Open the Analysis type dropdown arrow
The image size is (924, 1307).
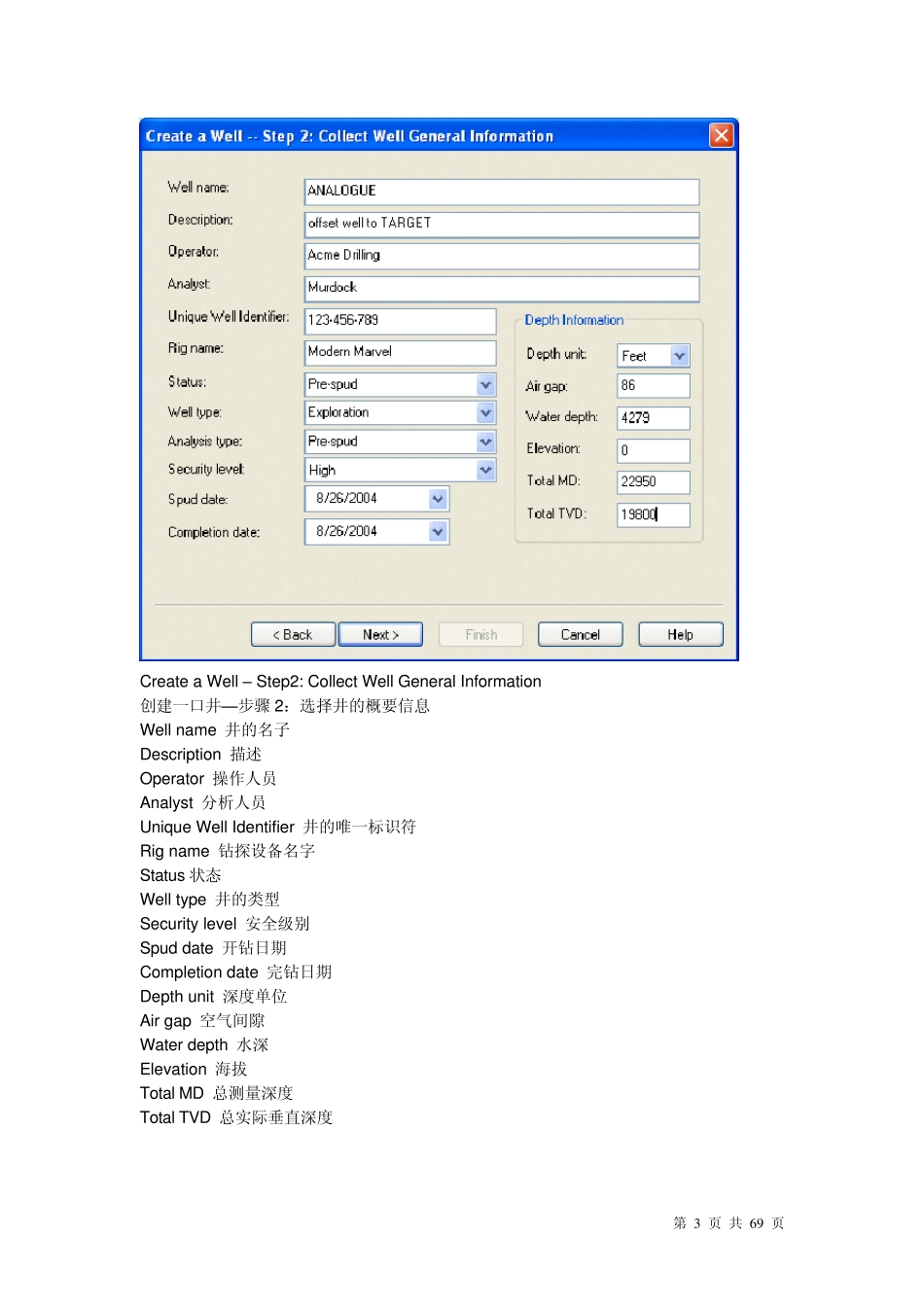click(485, 442)
